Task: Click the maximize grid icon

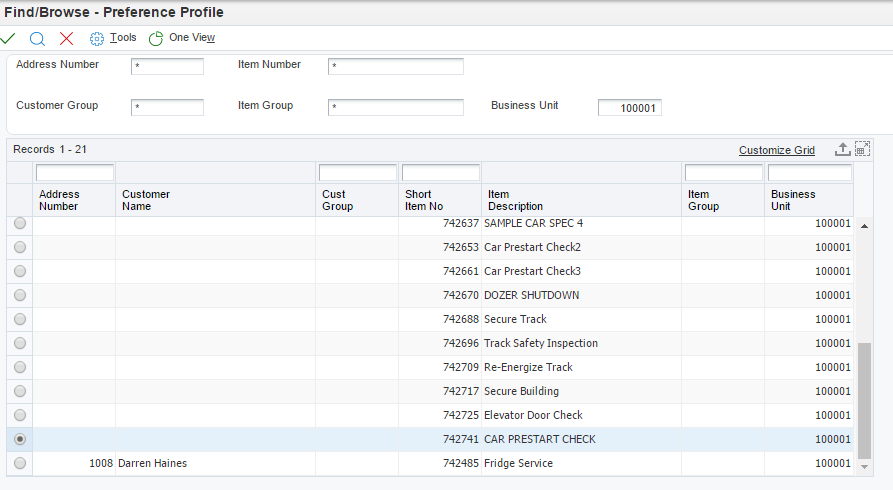Action: (862, 149)
